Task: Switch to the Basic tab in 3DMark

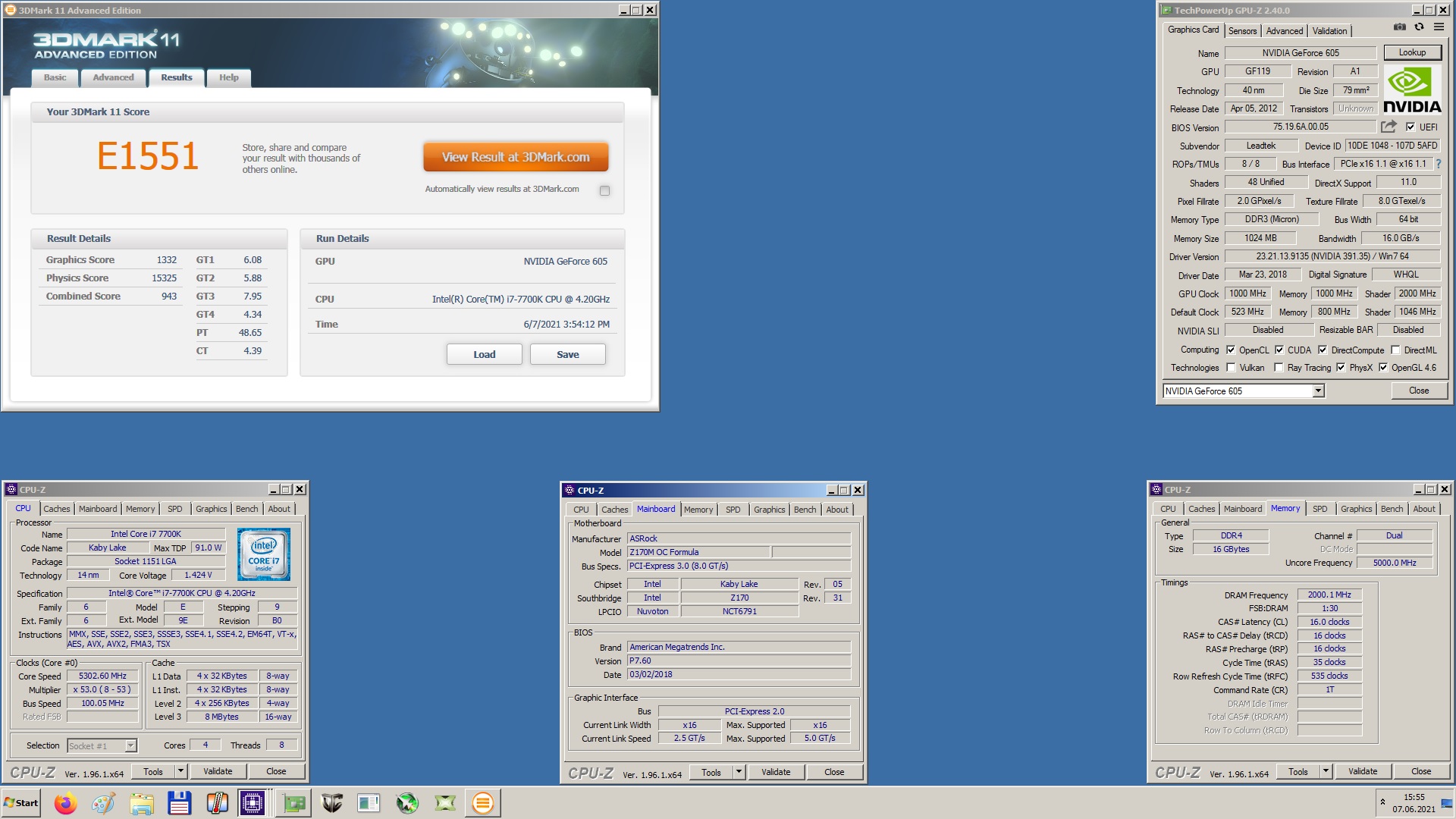Action: point(55,77)
